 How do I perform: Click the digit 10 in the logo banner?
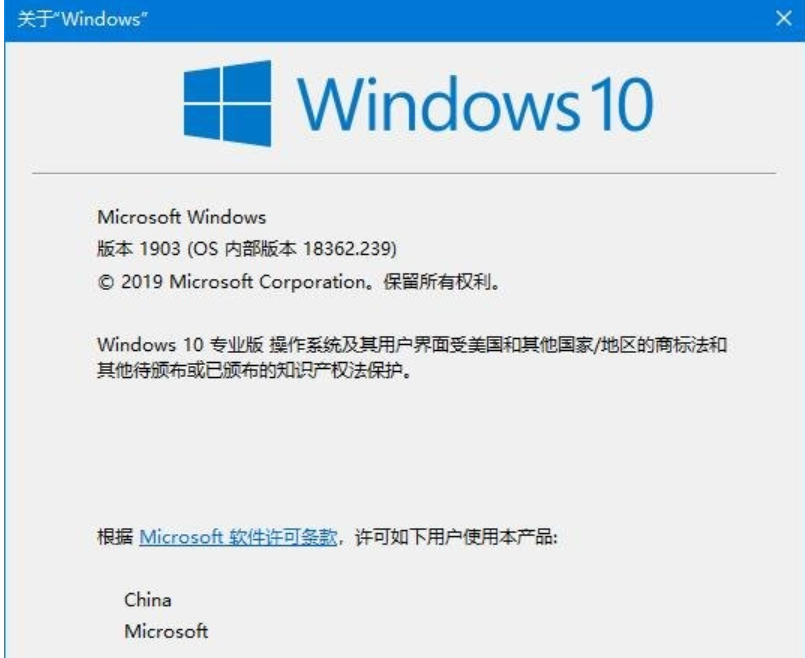tap(621, 104)
